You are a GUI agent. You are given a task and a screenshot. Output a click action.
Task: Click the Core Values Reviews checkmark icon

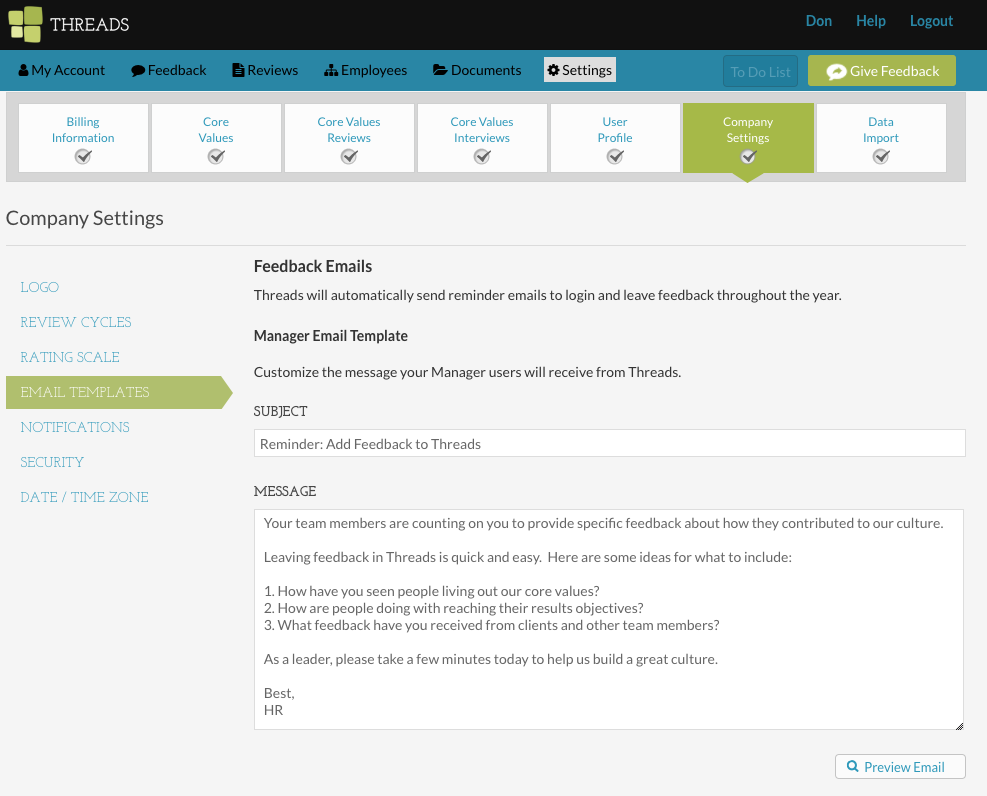coord(349,157)
